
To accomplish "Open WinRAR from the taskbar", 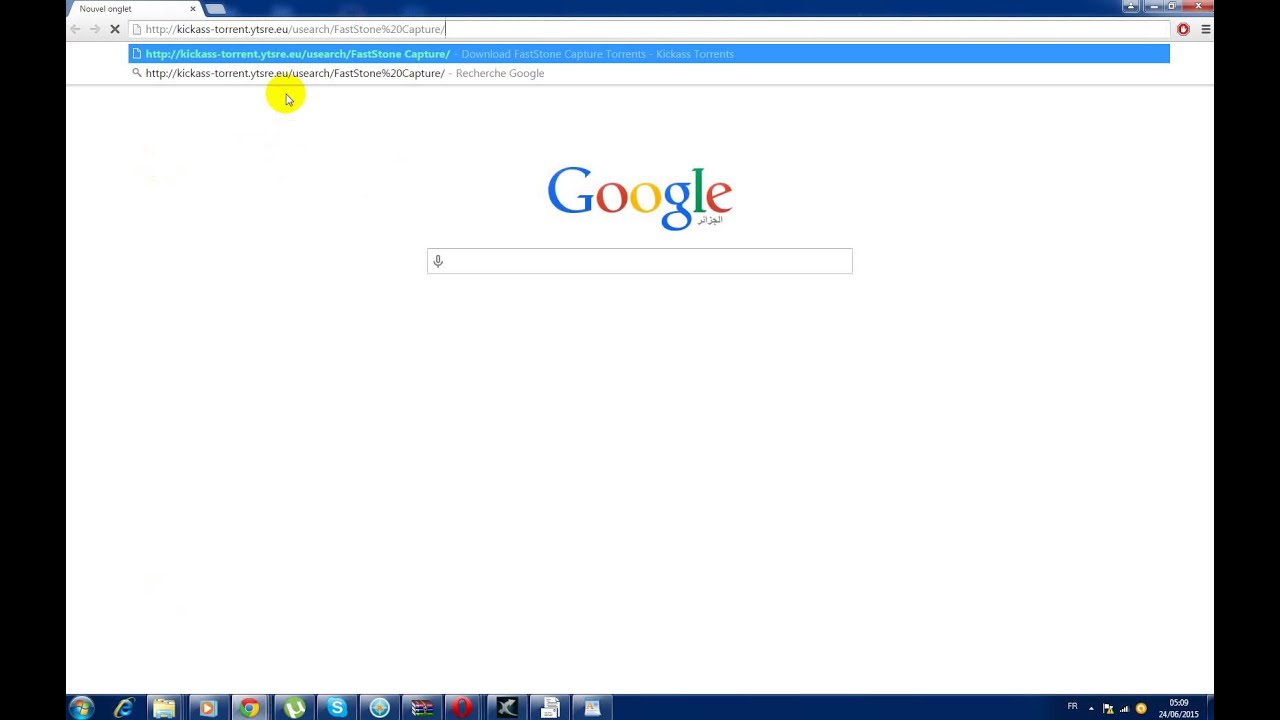I will click(422, 708).
